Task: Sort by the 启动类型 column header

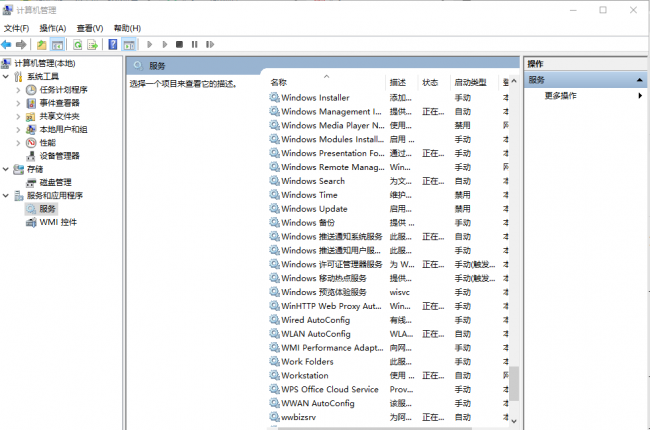Action: point(470,83)
